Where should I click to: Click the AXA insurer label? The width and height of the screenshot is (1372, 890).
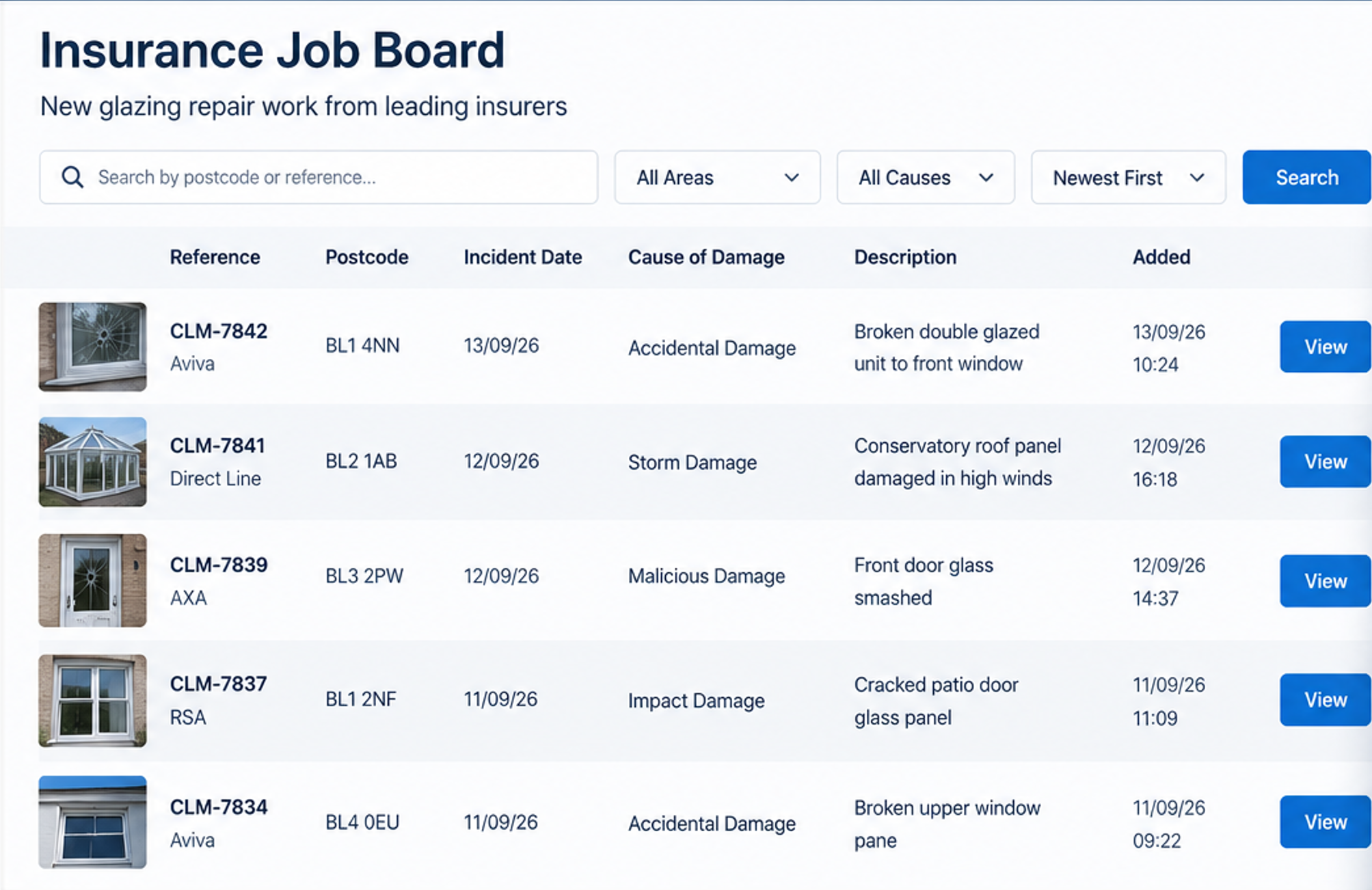[x=188, y=598]
